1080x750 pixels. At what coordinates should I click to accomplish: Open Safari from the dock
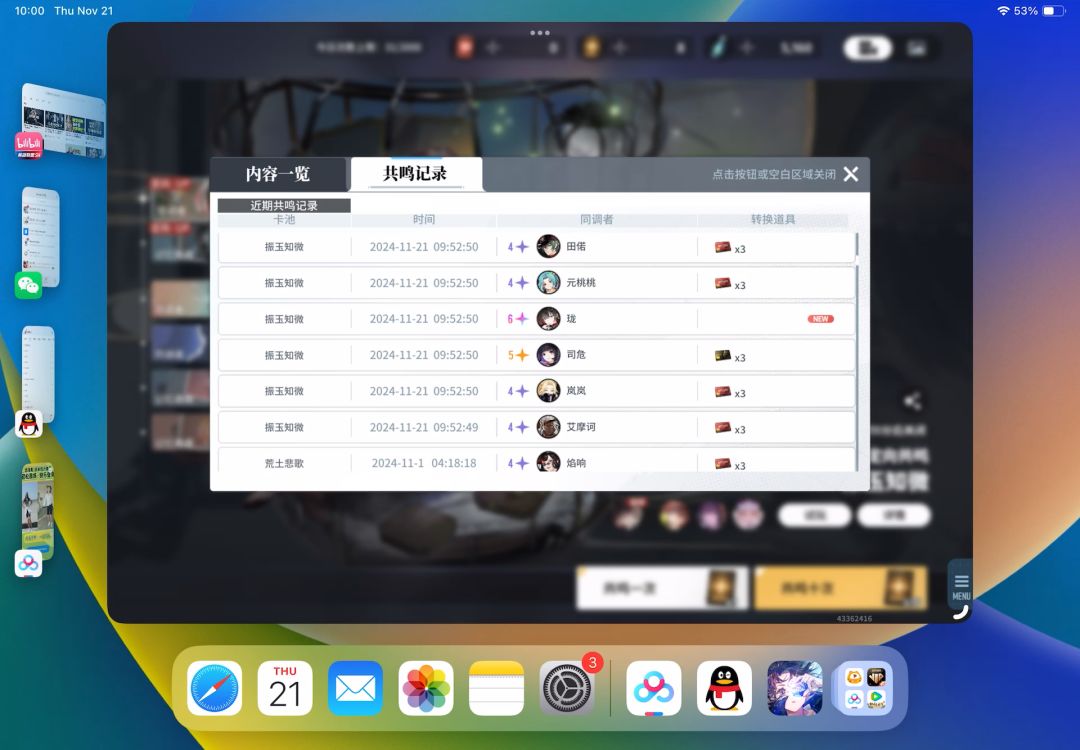(x=214, y=688)
